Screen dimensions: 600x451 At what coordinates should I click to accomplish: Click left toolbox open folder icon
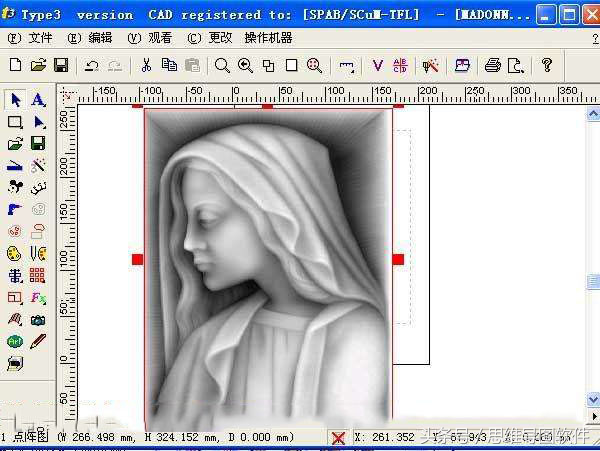pyautogui.click(x=15, y=144)
